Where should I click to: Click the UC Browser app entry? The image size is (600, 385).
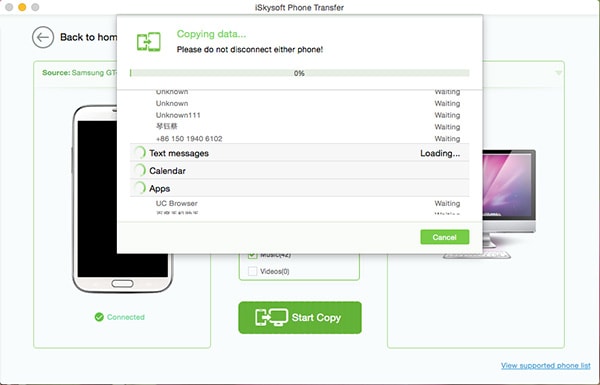pyautogui.click(x=176, y=203)
